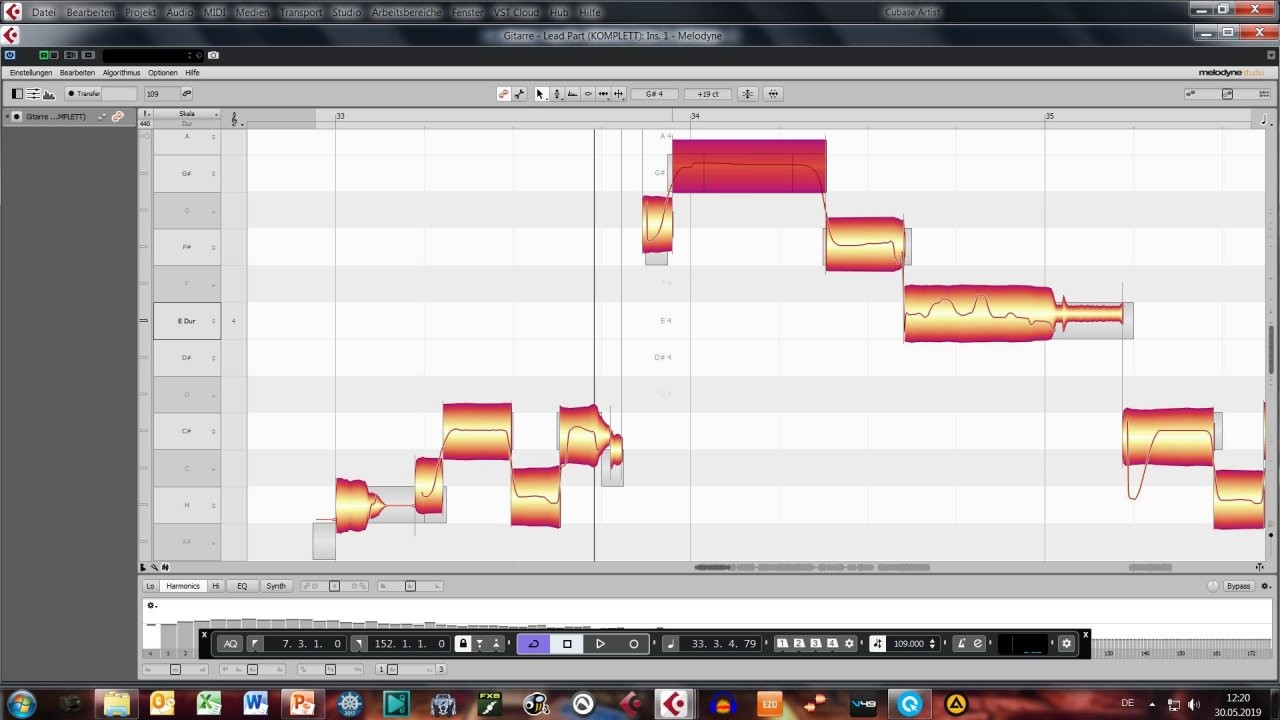
Task: Select the amplitude tool in the toolbar
Action: pyautogui.click(x=588, y=94)
